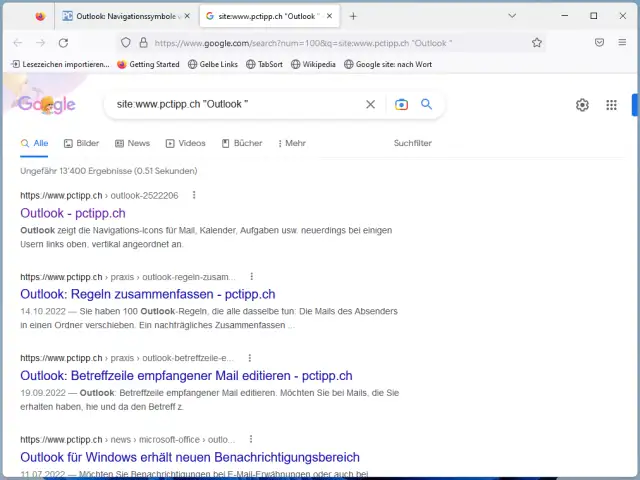The image size is (640, 480).
Task: Switch to the Outlook Navigationssymbole tab
Action: [x=124, y=16]
